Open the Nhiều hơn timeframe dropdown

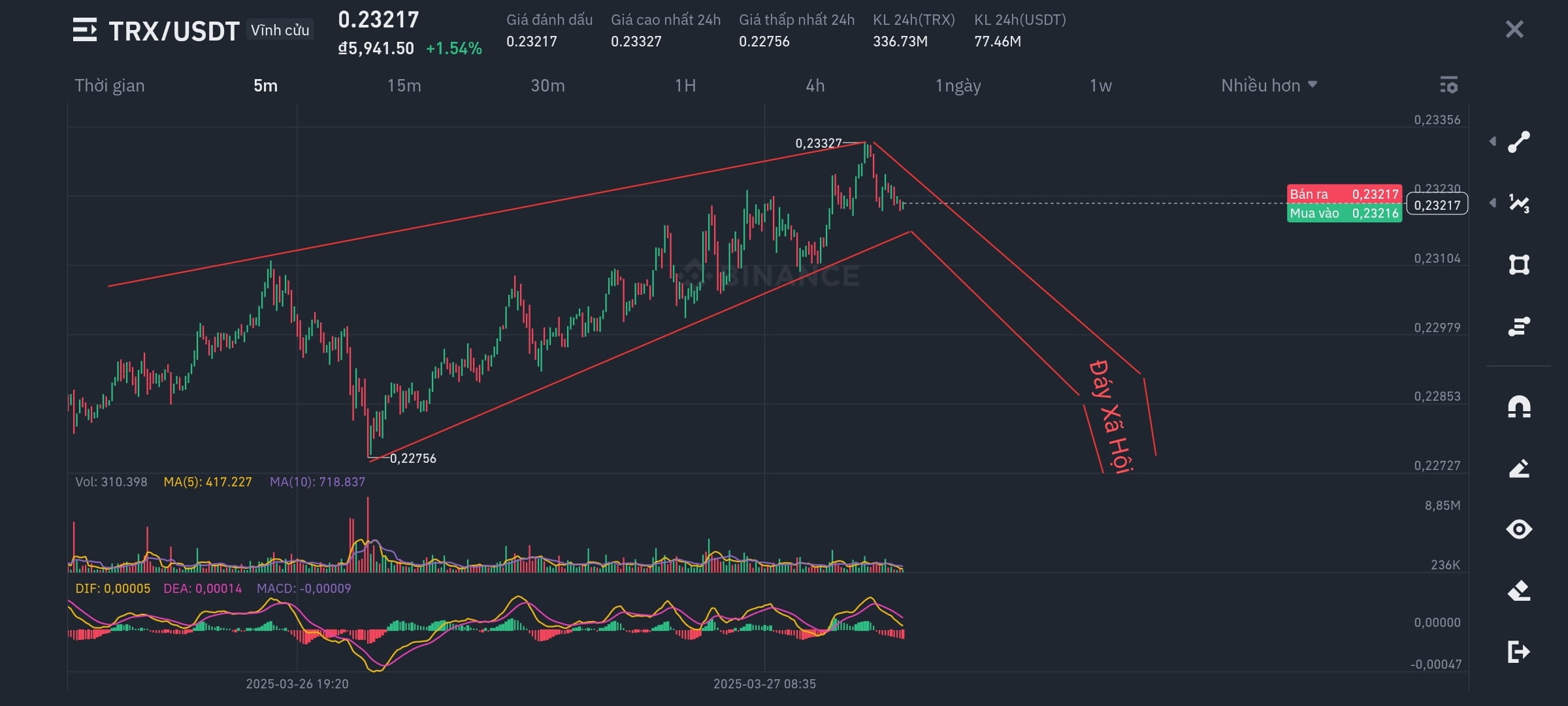(x=1269, y=86)
